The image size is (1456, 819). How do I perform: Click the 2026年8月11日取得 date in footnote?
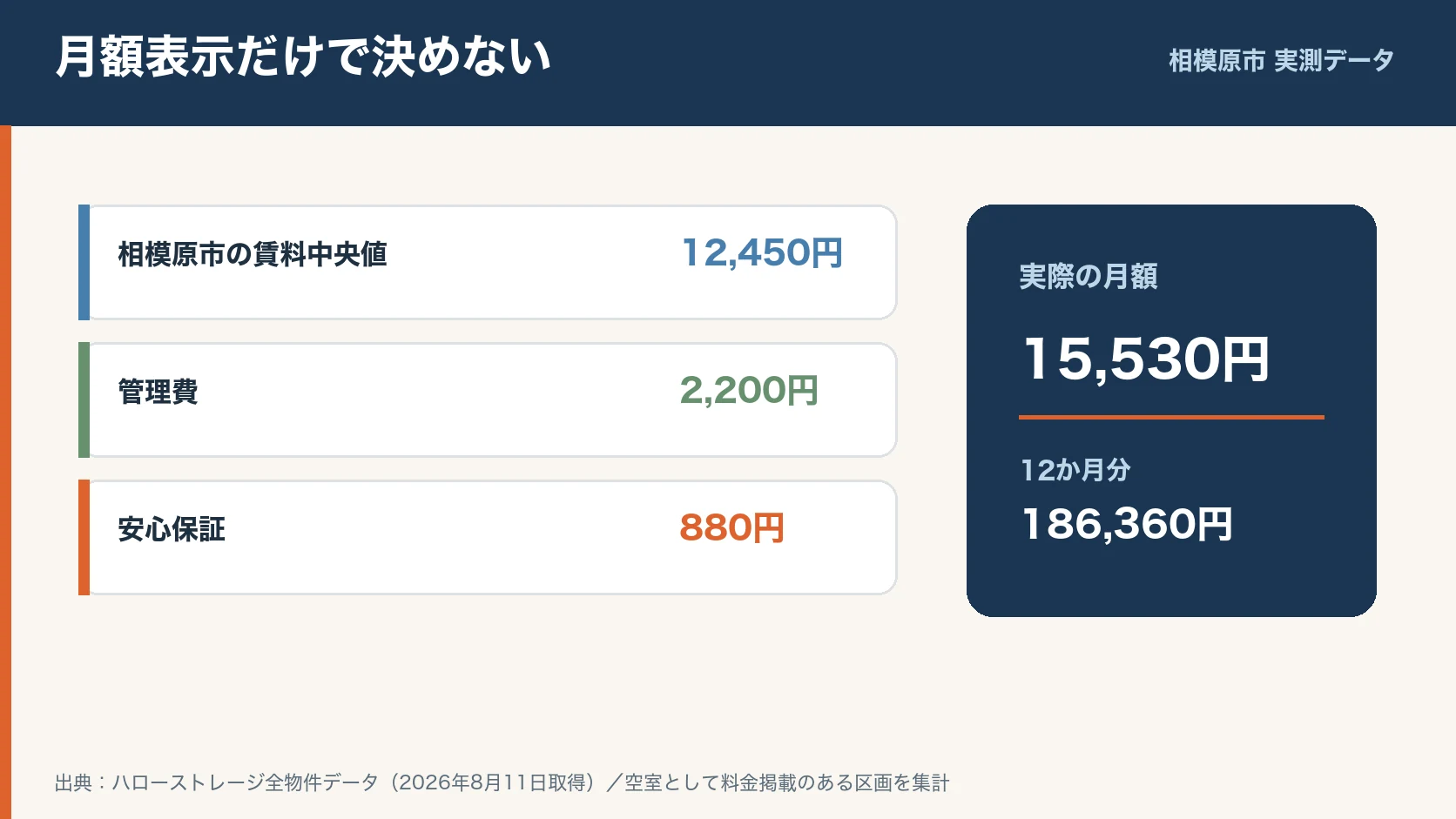pyautogui.click(x=495, y=782)
